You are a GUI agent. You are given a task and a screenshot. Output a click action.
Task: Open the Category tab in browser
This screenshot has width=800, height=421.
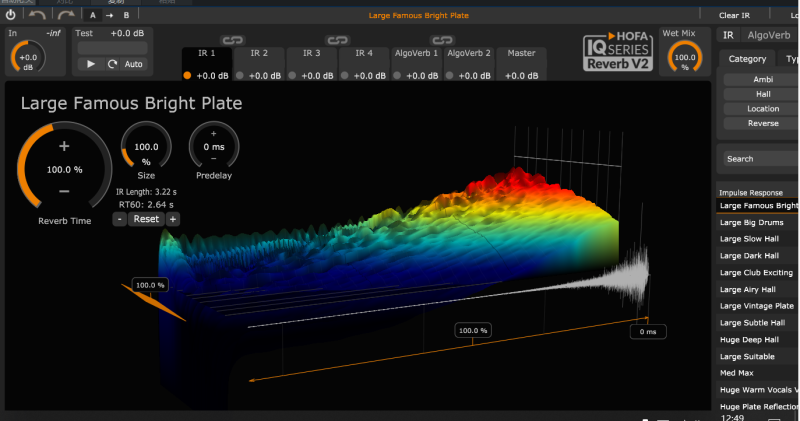(x=747, y=59)
